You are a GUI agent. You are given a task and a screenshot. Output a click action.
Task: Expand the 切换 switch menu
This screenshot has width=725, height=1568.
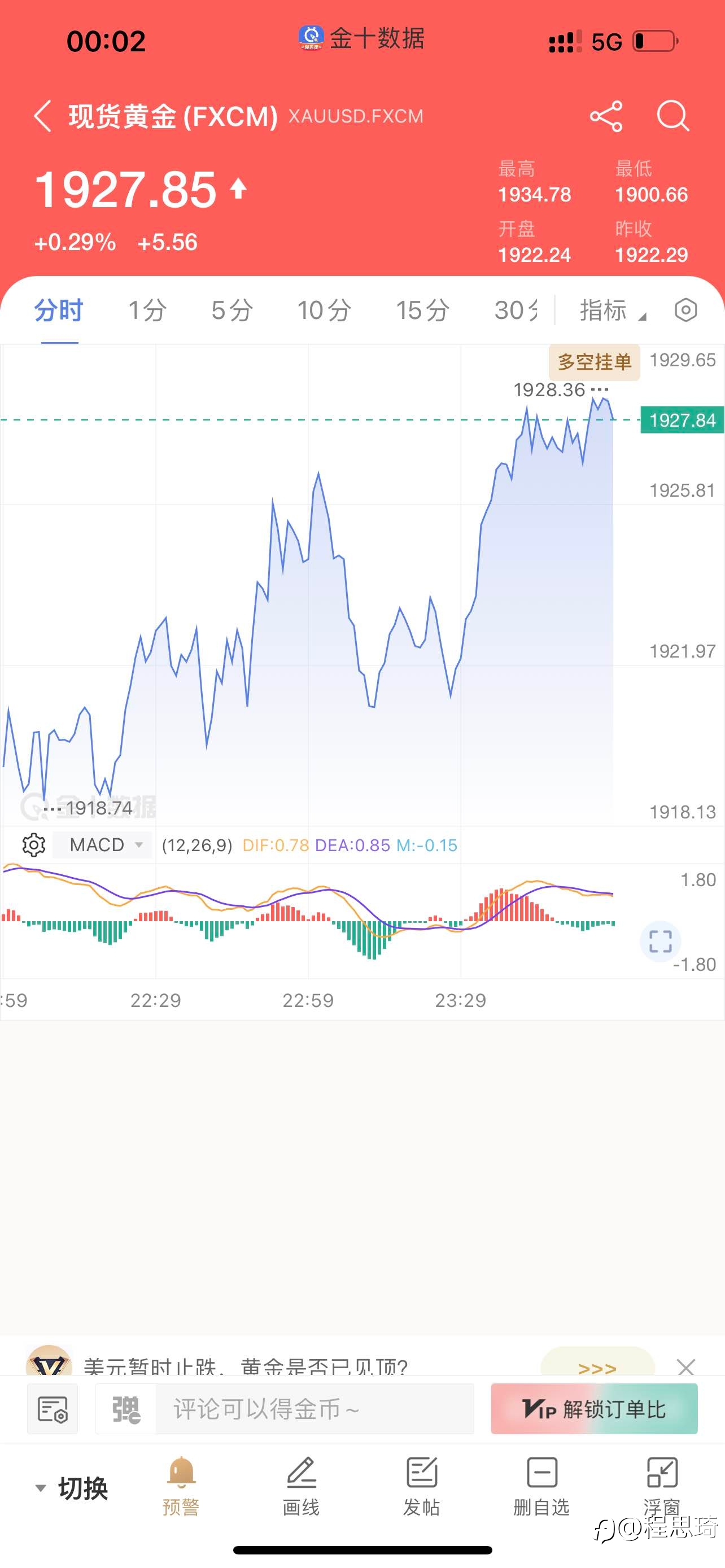click(71, 1488)
